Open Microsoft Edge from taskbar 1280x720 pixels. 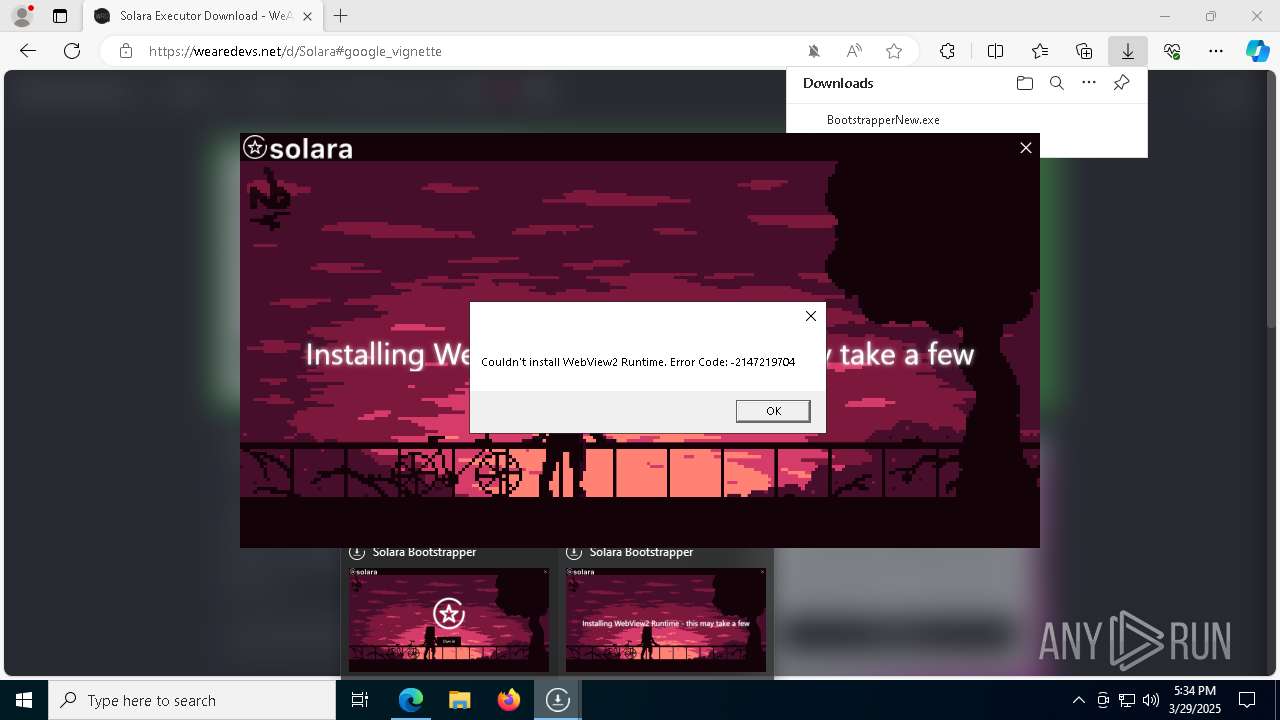411,700
